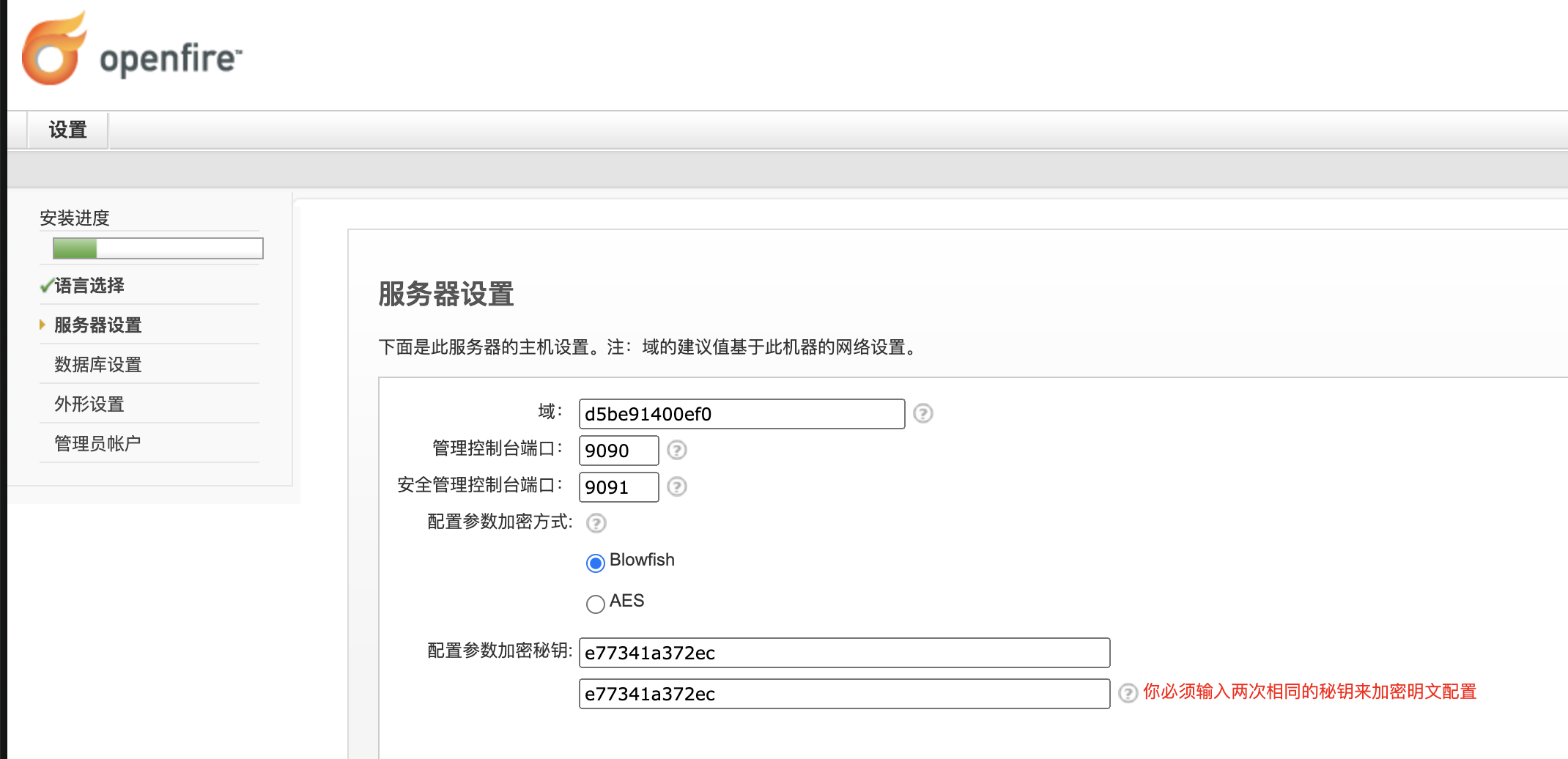Viewport: 1568px width, 759px height.
Task: Click the orange arrow beside 服务器设置 step
Action: click(x=42, y=325)
